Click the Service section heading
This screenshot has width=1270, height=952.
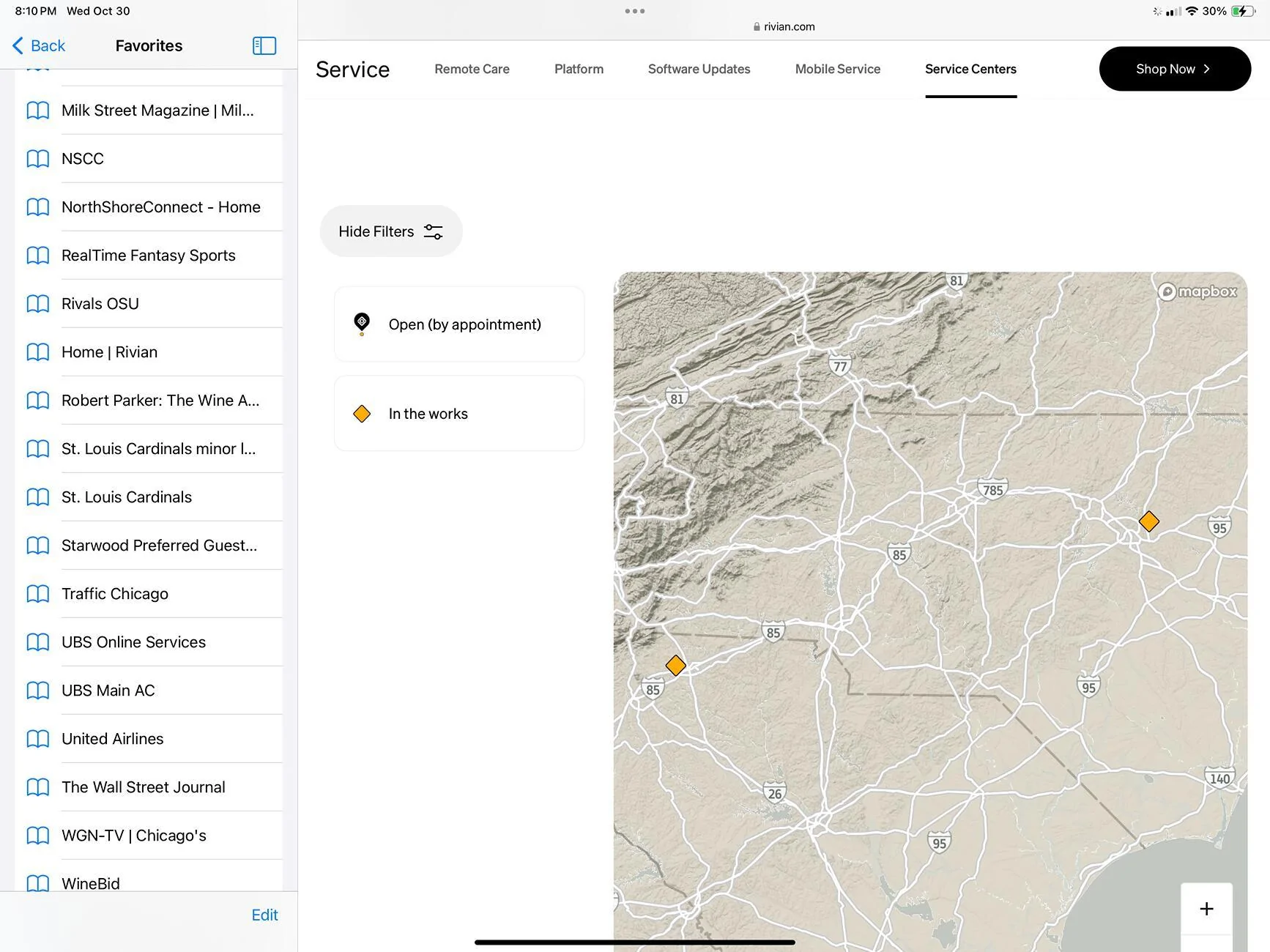[x=353, y=70]
